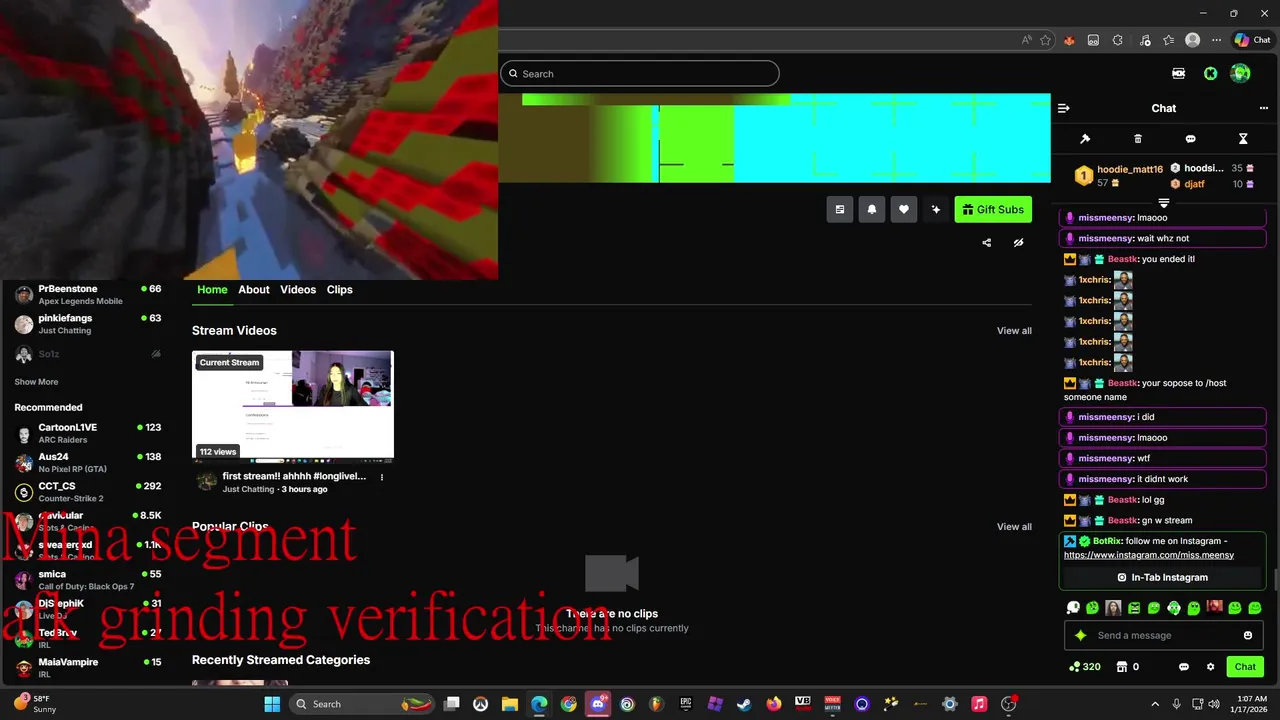
Task: Follow the instagram.com/miss.meensy link
Action: point(1148,555)
